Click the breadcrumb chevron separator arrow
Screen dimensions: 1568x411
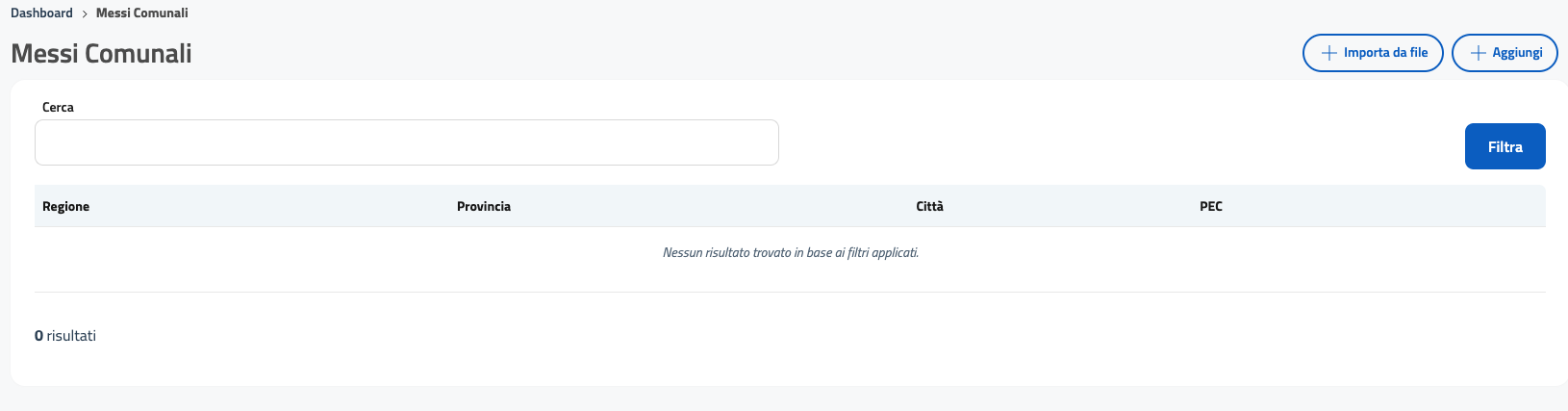pyautogui.click(x=85, y=13)
